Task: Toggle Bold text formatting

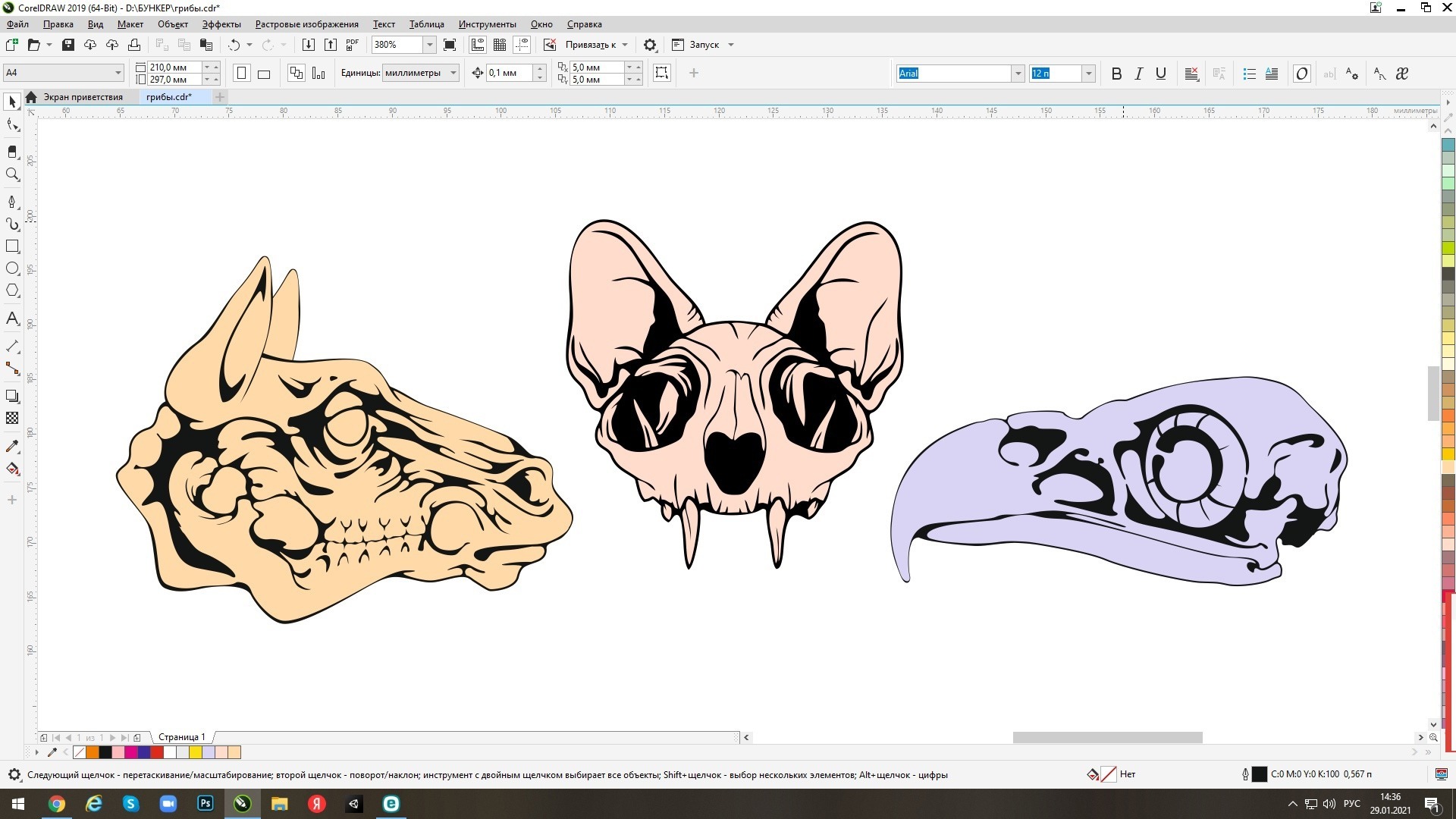Action: (x=1116, y=74)
